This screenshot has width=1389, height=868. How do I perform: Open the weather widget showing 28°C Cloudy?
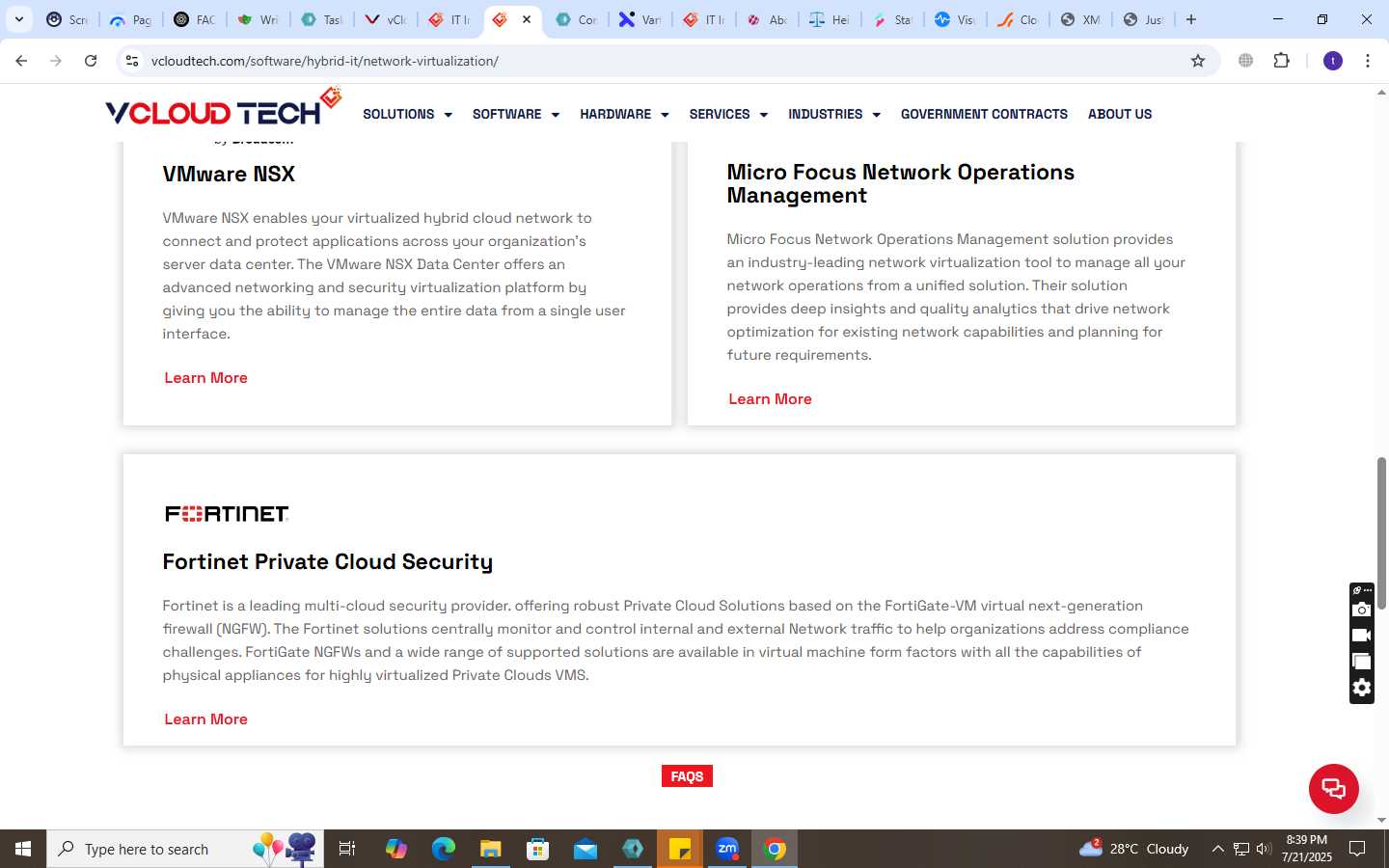pos(1134,849)
